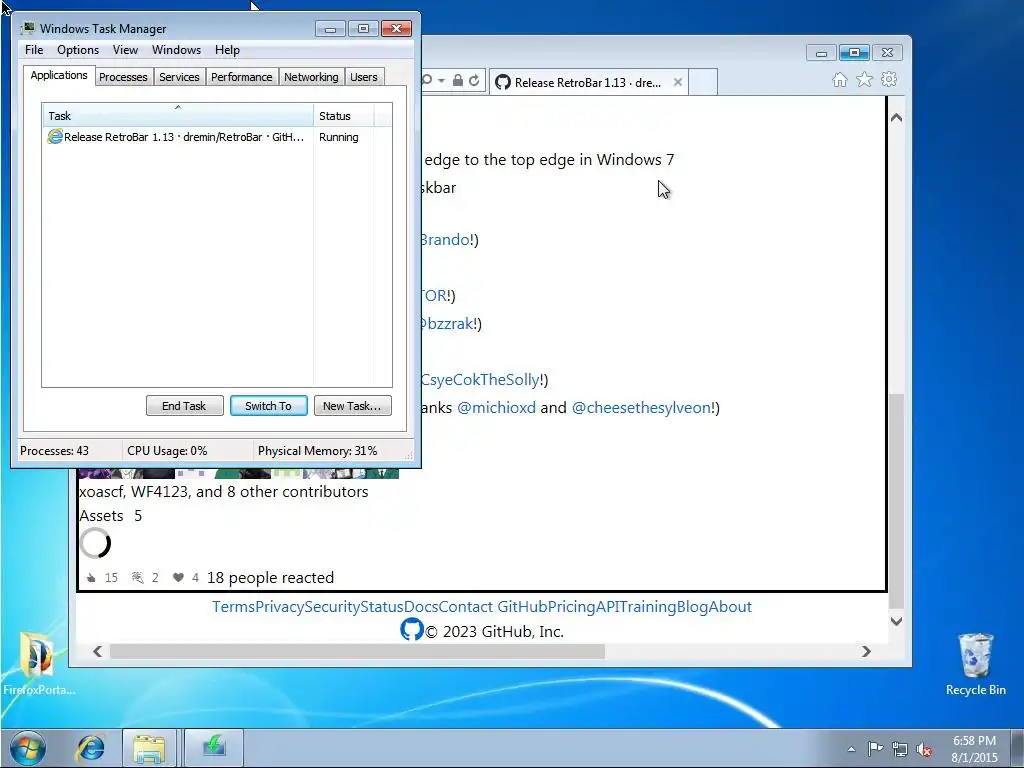Open the Action Center flag icon
Screen dimensions: 1024x768
(x=875, y=748)
